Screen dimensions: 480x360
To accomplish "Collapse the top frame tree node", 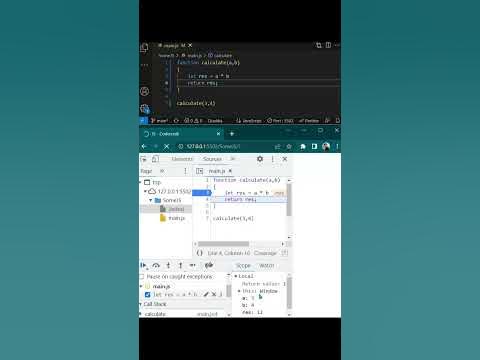I will pos(141,182).
